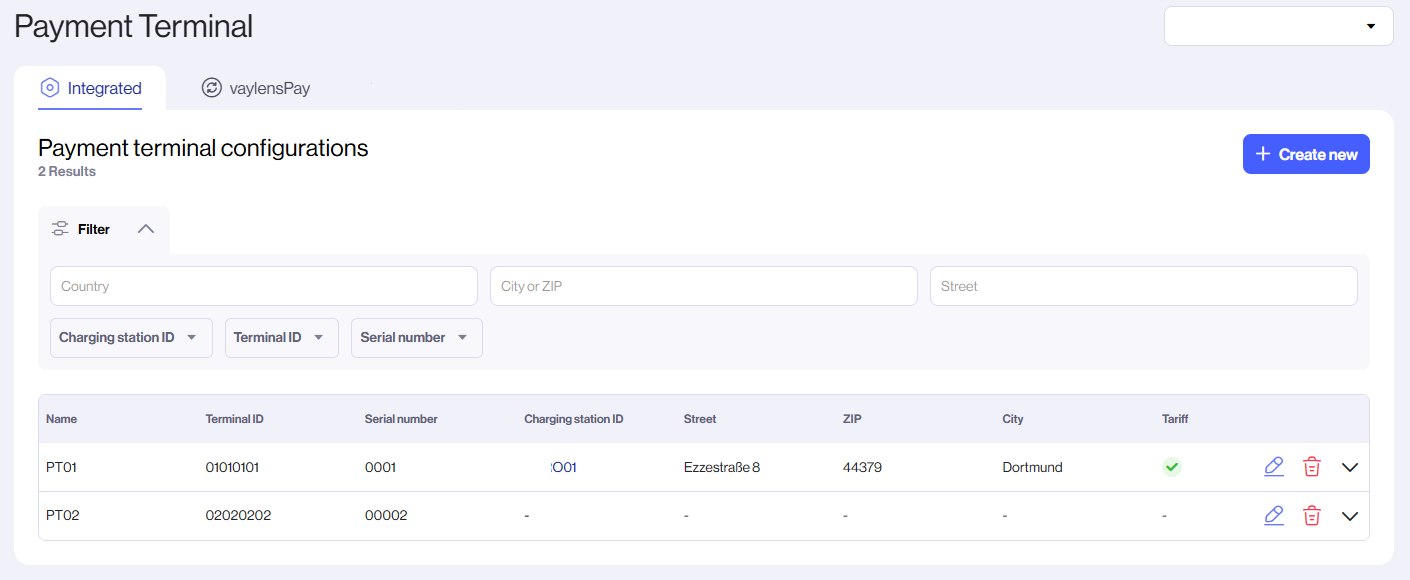Open the Serial number filter dropdown
This screenshot has height=580, width=1410.
click(x=416, y=337)
